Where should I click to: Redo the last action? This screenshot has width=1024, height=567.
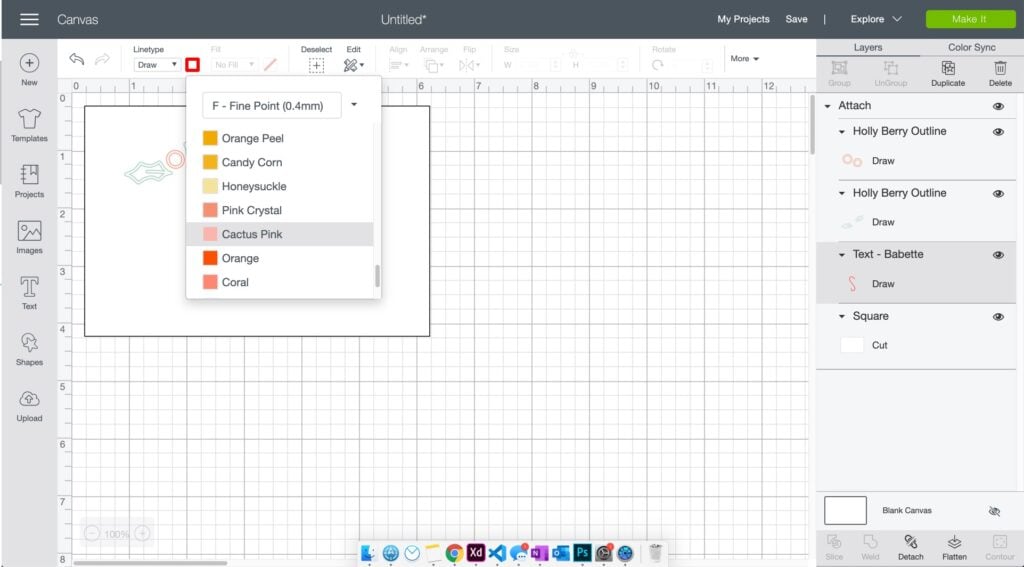point(102,59)
